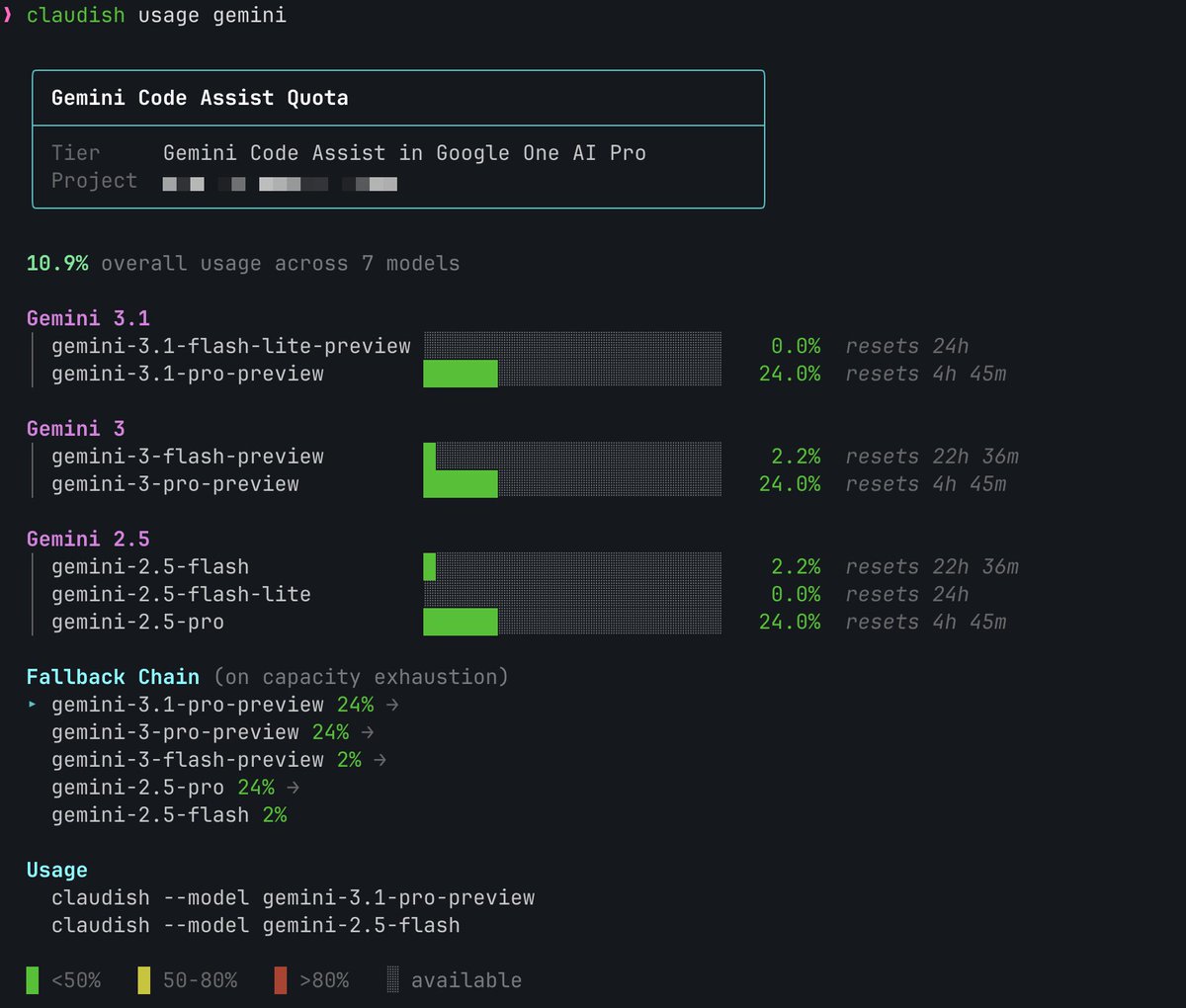Click 'resets 22h 36m' on the gemini-3-flash-preview row

932,457
